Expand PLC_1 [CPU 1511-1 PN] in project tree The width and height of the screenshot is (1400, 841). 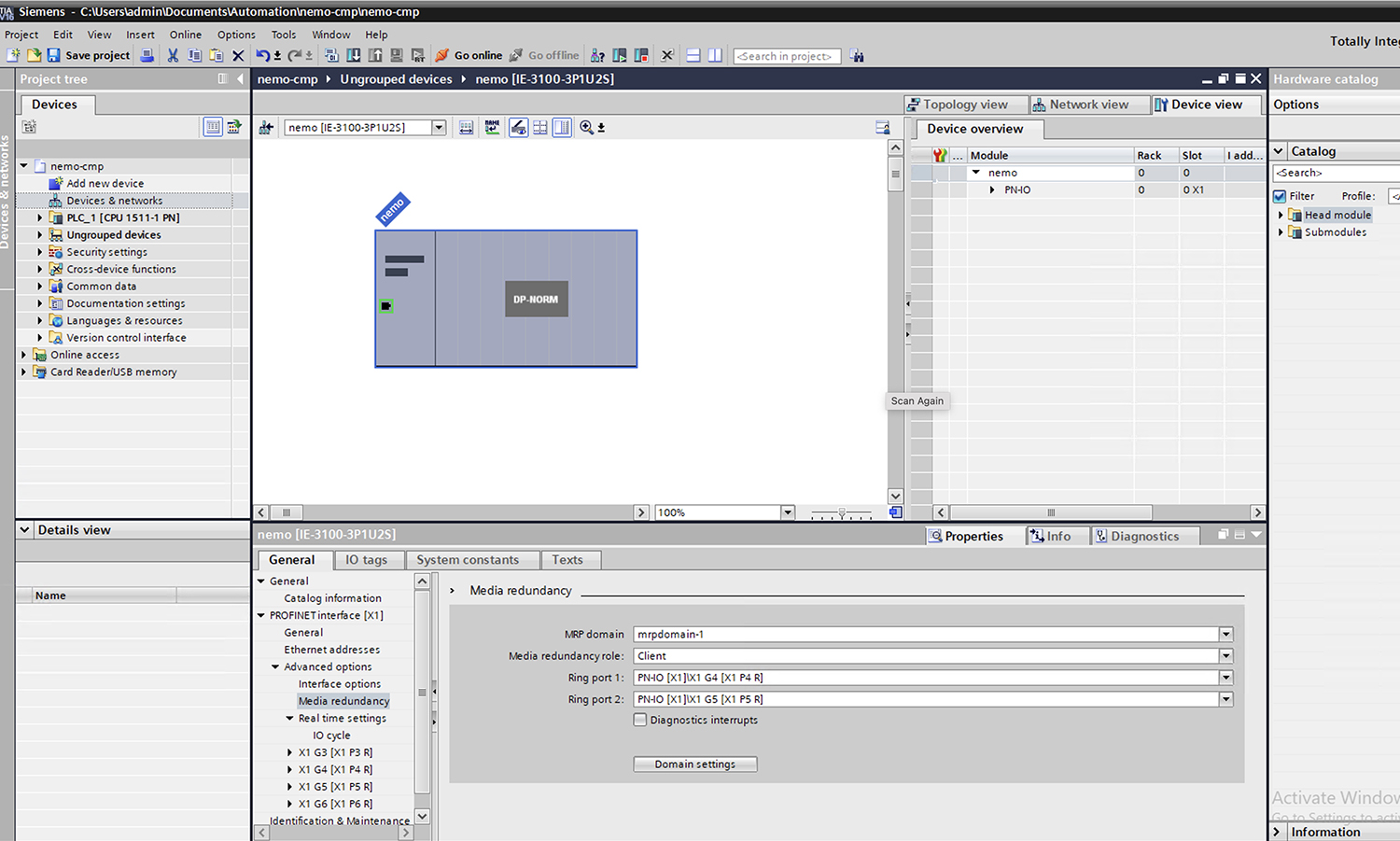tap(40, 217)
